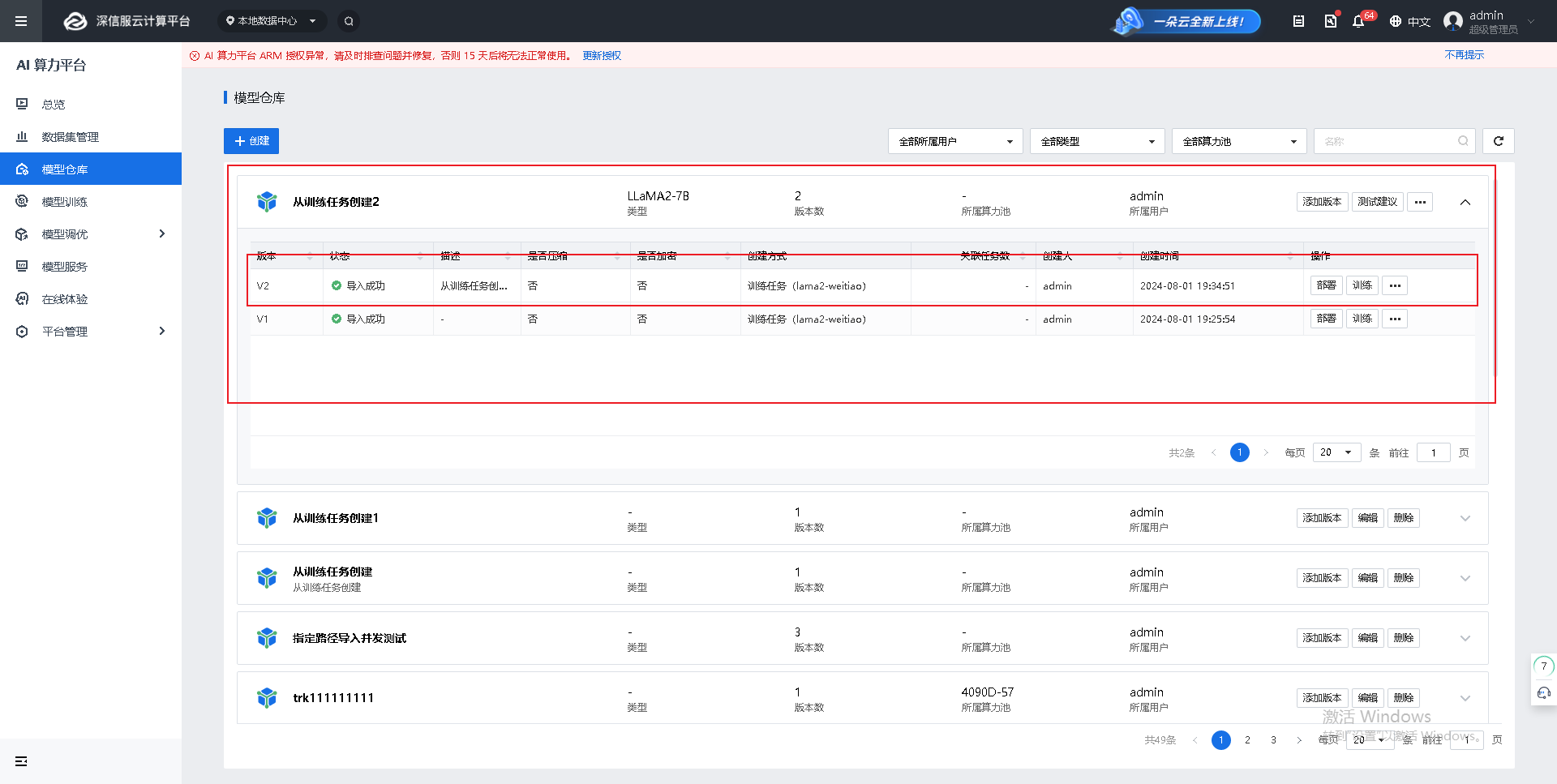Go to 在线体验 in sidebar
Image resolution: width=1557 pixels, height=784 pixels.
tap(91, 298)
